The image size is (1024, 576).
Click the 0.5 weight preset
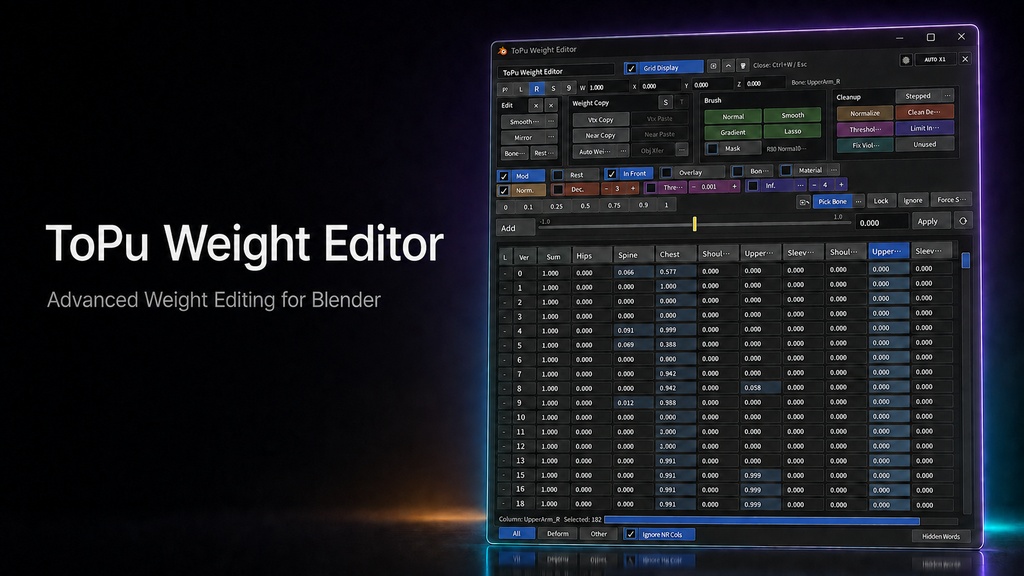(585, 206)
